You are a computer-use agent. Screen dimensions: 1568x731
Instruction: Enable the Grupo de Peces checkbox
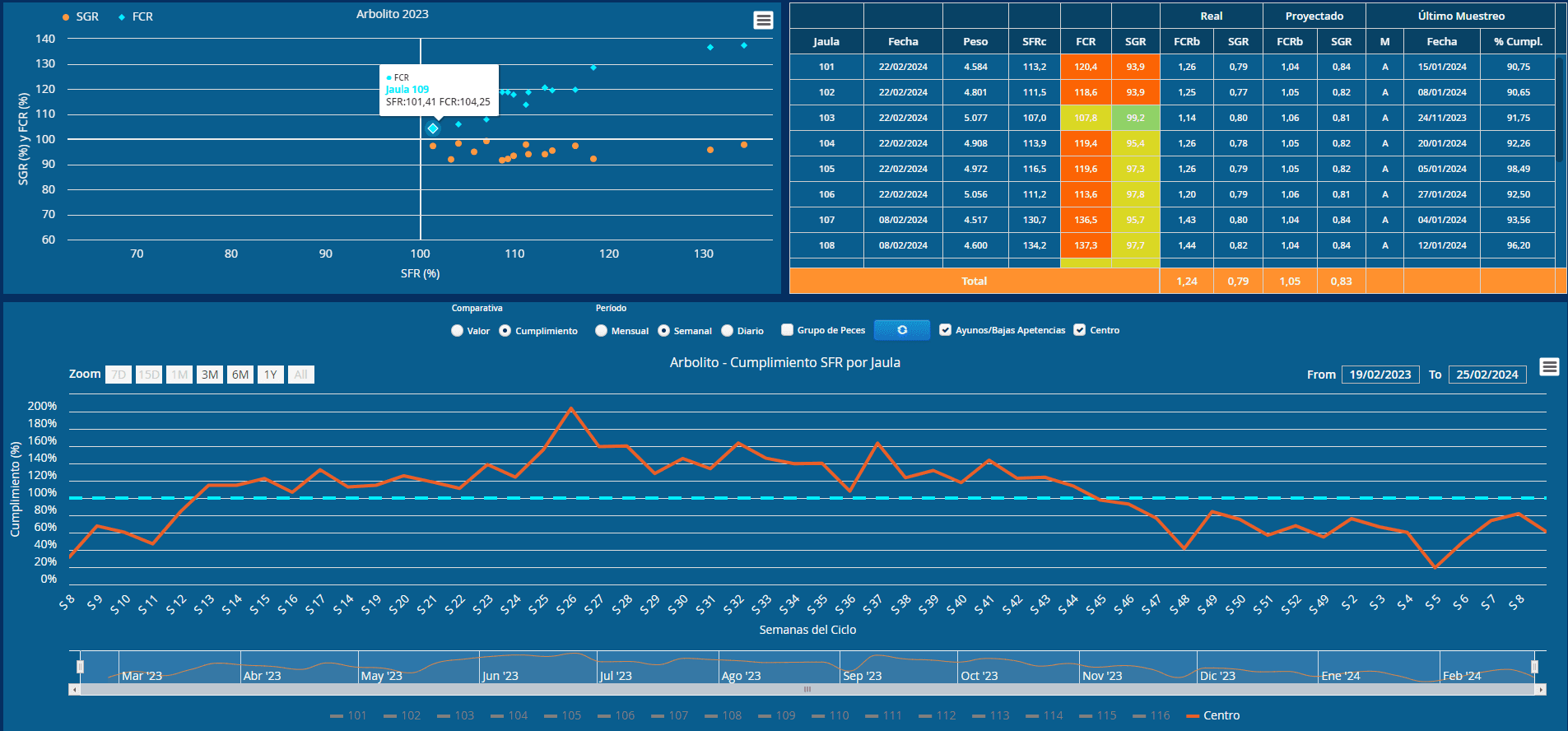[x=788, y=330]
